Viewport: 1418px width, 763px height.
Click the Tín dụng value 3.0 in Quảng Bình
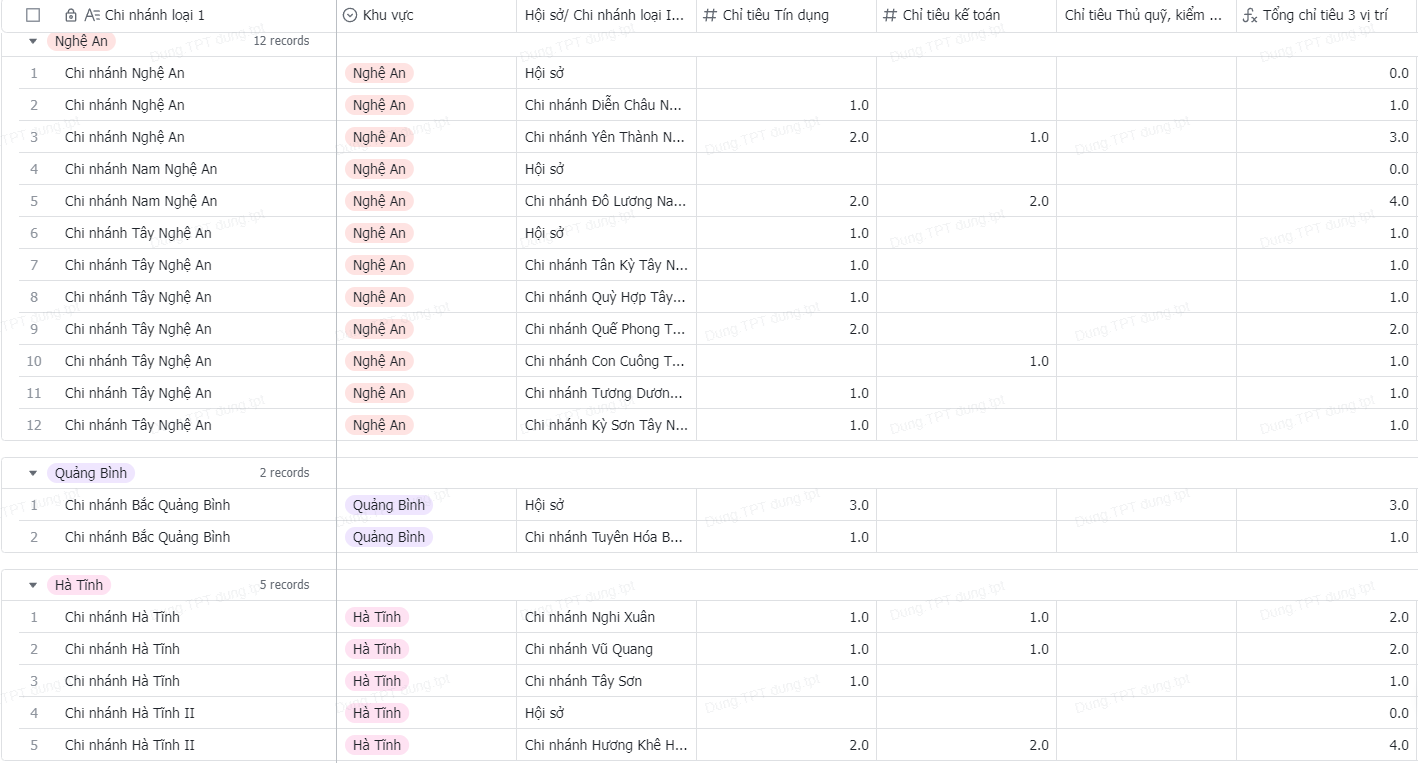858,505
